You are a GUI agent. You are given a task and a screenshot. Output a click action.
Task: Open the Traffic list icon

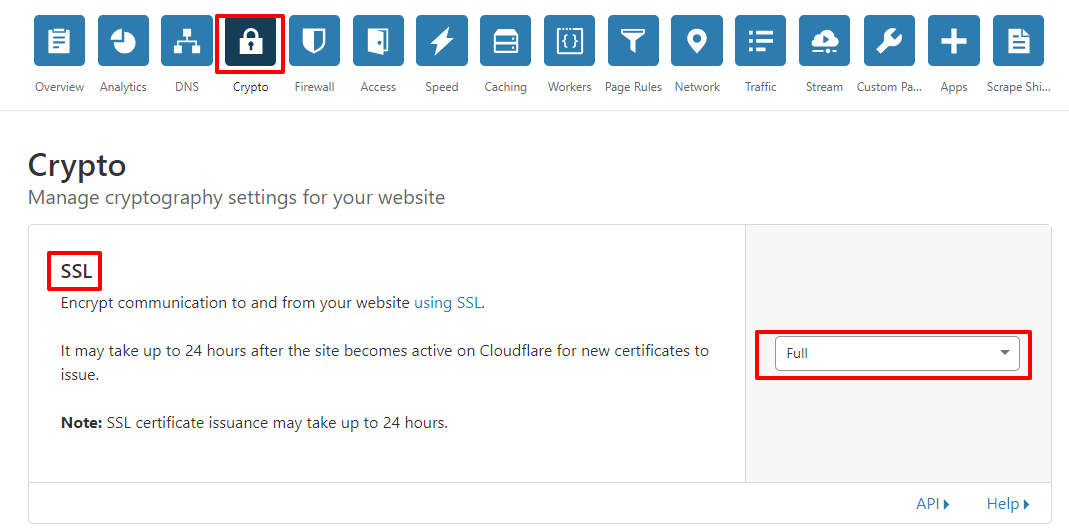point(761,40)
